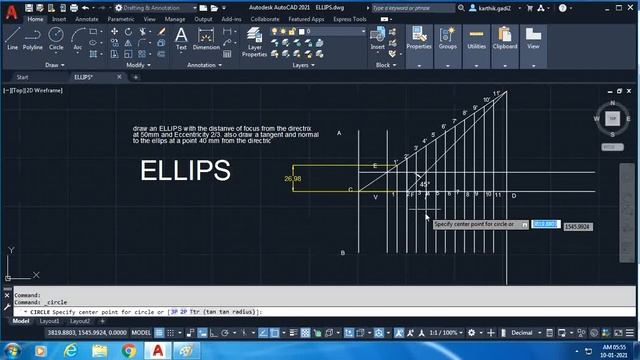Expand the Annotation panel
This screenshot has height=360, width=640.
click(x=204, y=65)
